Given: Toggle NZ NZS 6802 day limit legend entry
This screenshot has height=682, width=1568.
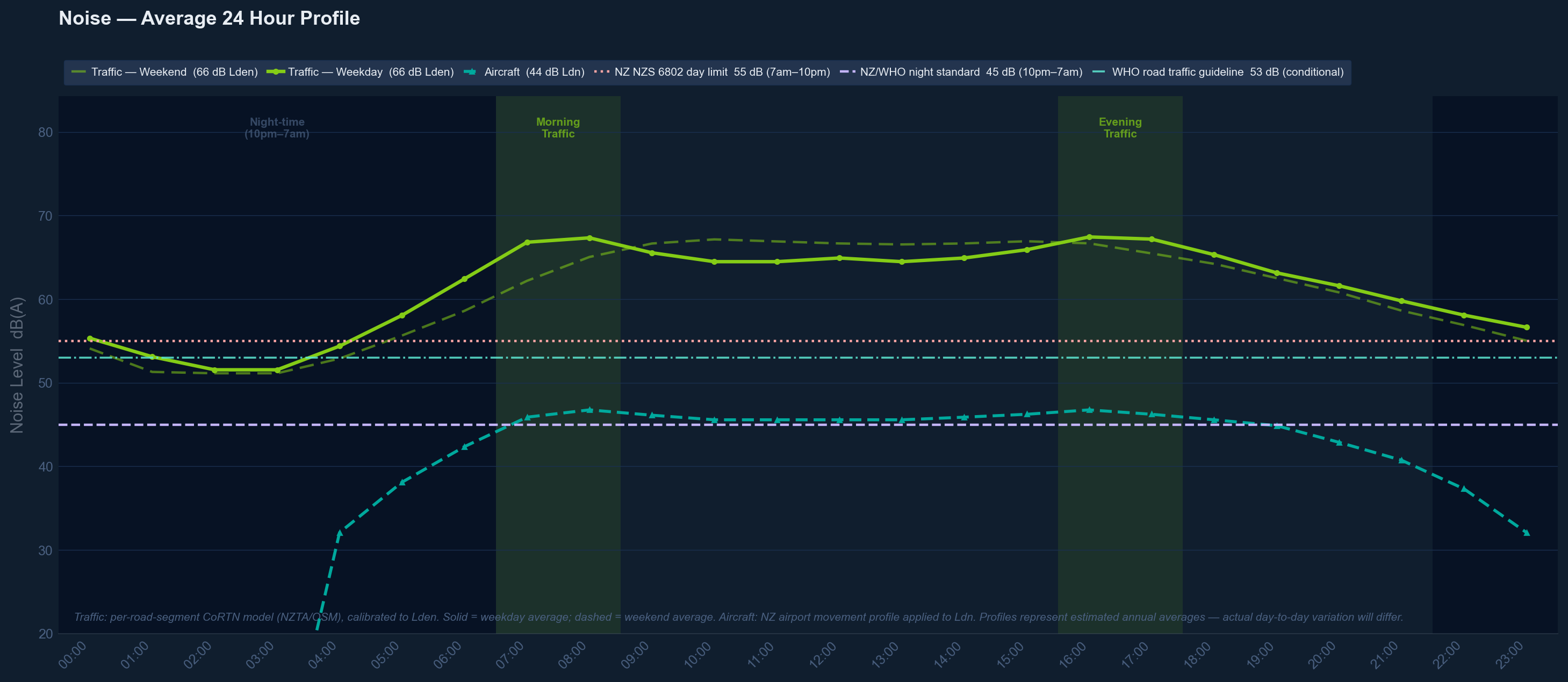Looking at the screenshot, I should click(711, 72).
